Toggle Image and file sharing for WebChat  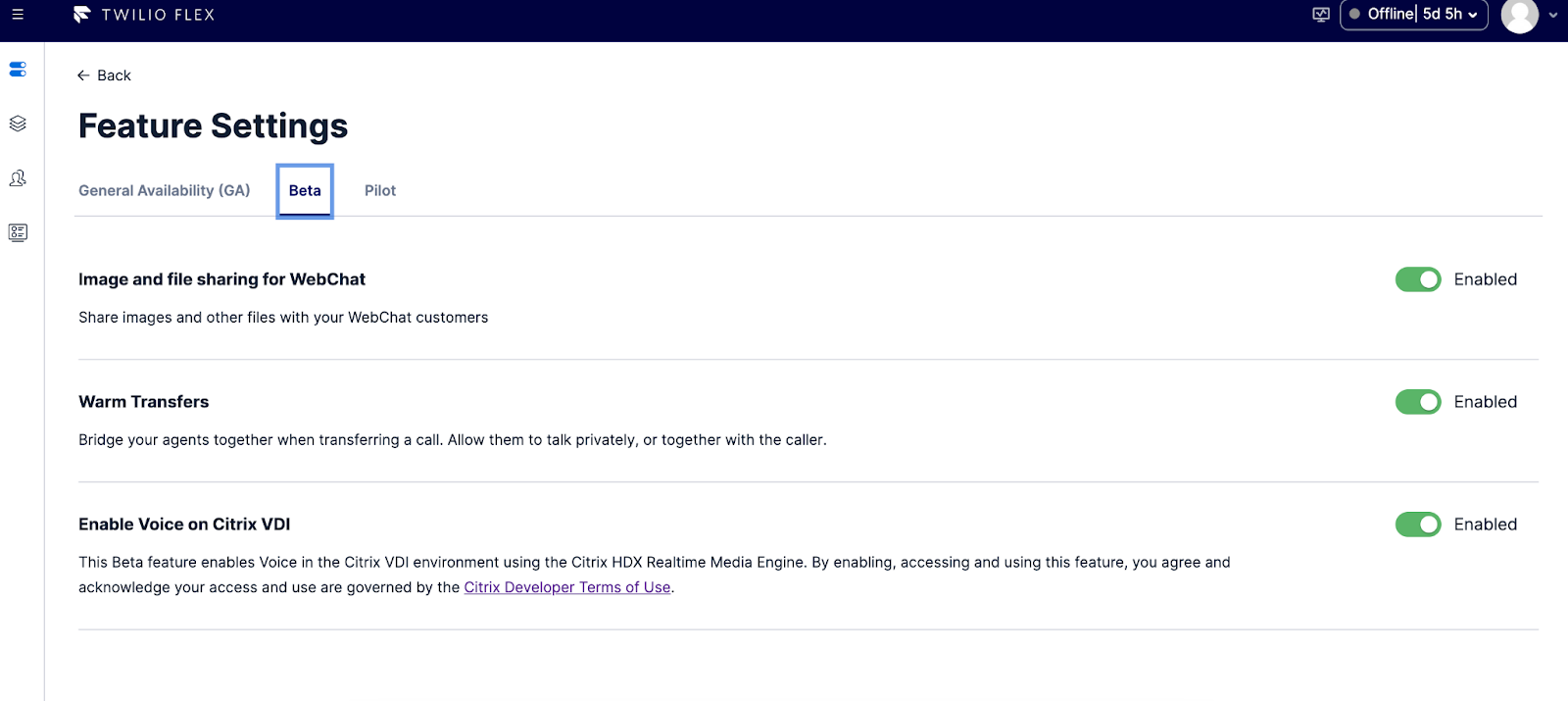[x=1418, y=279]
